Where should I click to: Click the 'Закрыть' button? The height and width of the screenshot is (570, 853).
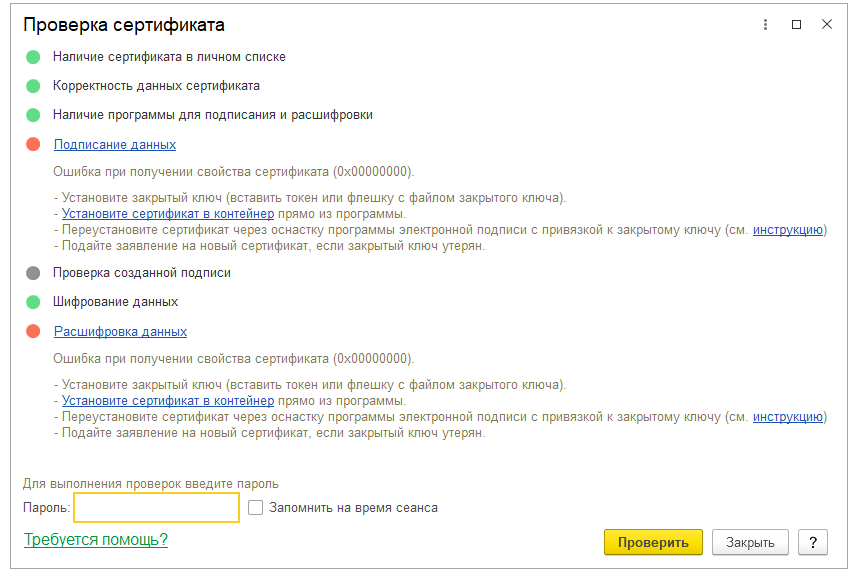tap(750, 542)
